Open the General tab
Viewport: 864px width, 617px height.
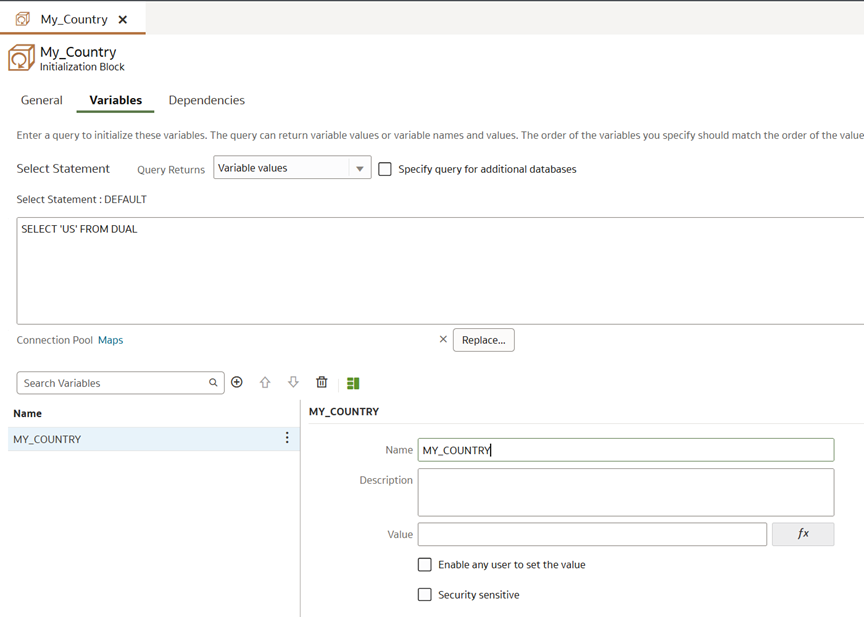point(41,100)
